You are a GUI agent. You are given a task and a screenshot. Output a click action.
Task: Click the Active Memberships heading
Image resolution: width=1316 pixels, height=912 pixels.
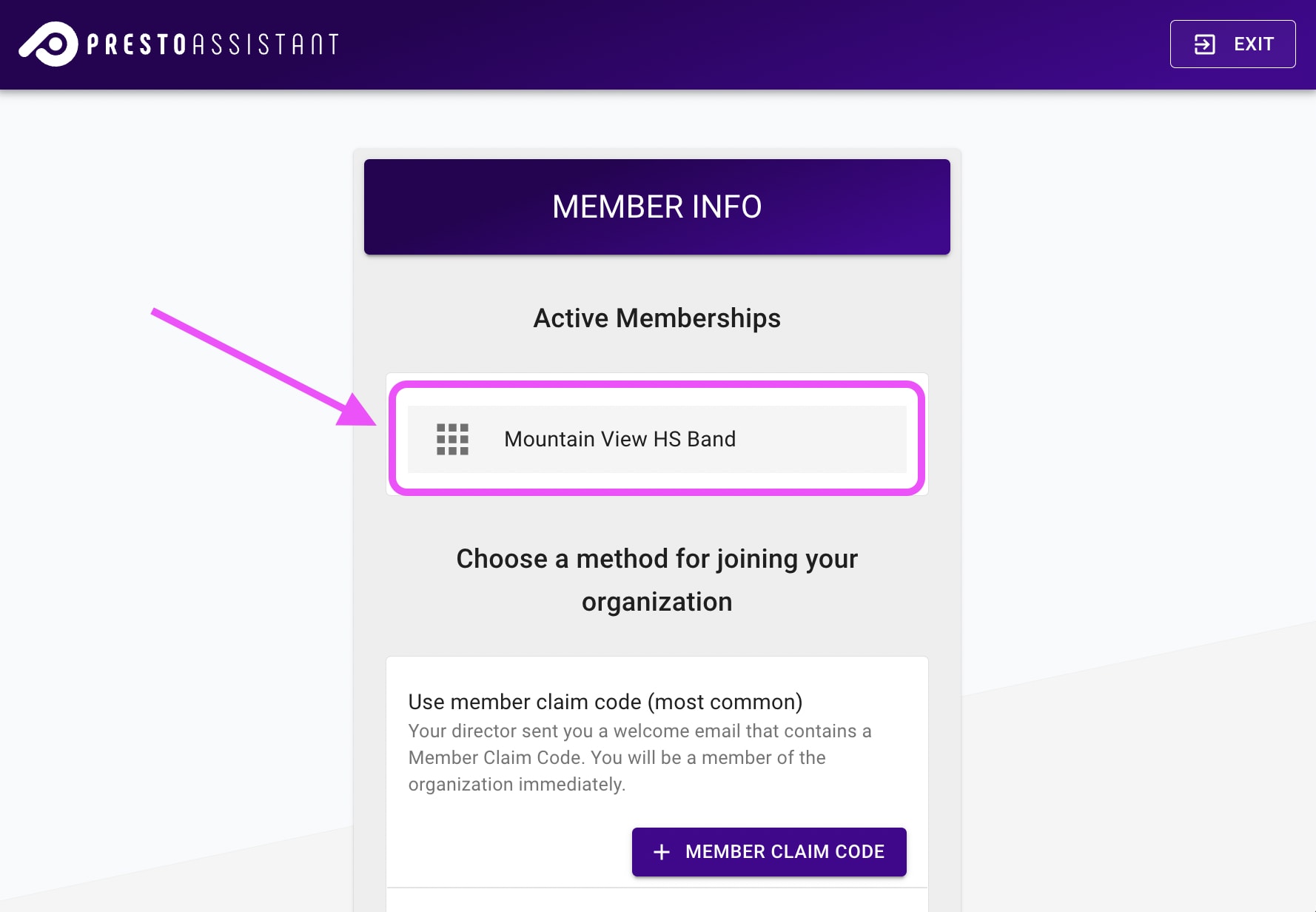click(x=657, y=318)
